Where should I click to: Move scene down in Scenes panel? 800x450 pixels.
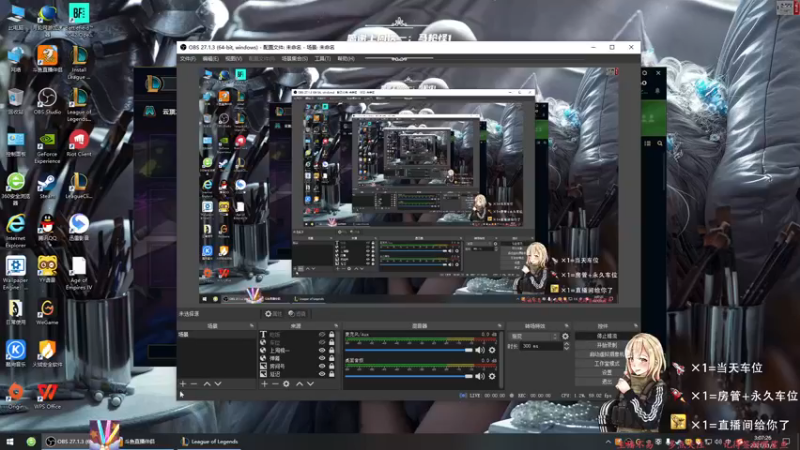point(218,384)
